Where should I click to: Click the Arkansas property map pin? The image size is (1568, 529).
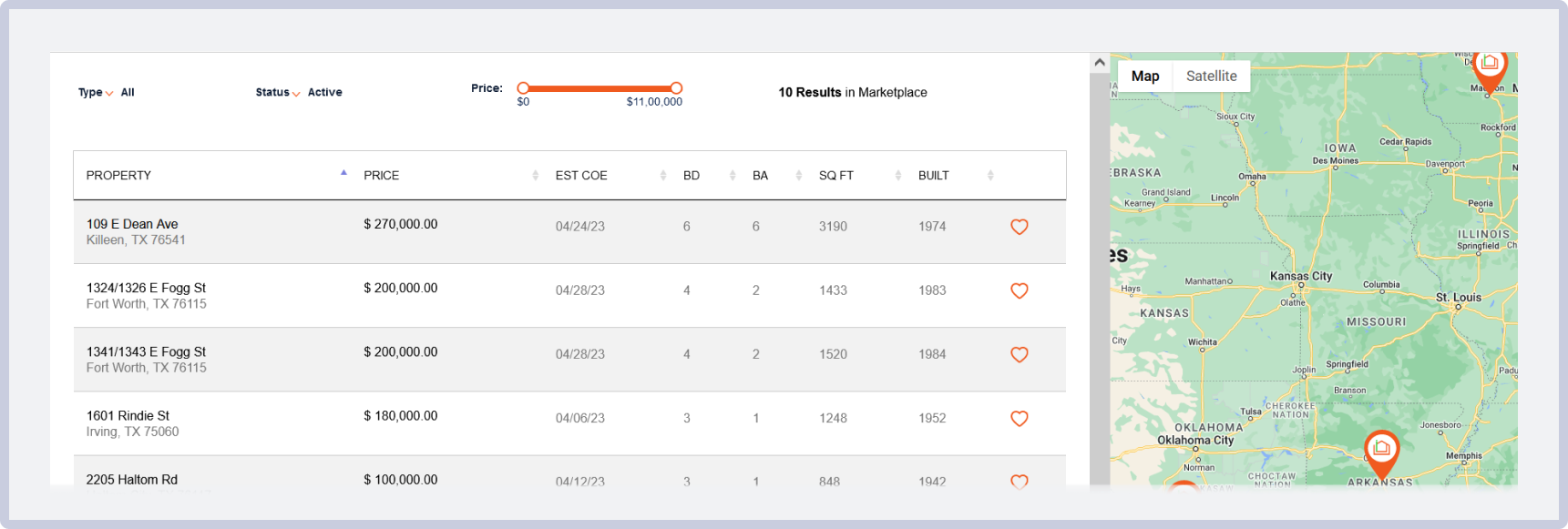tap(1381, 451)
